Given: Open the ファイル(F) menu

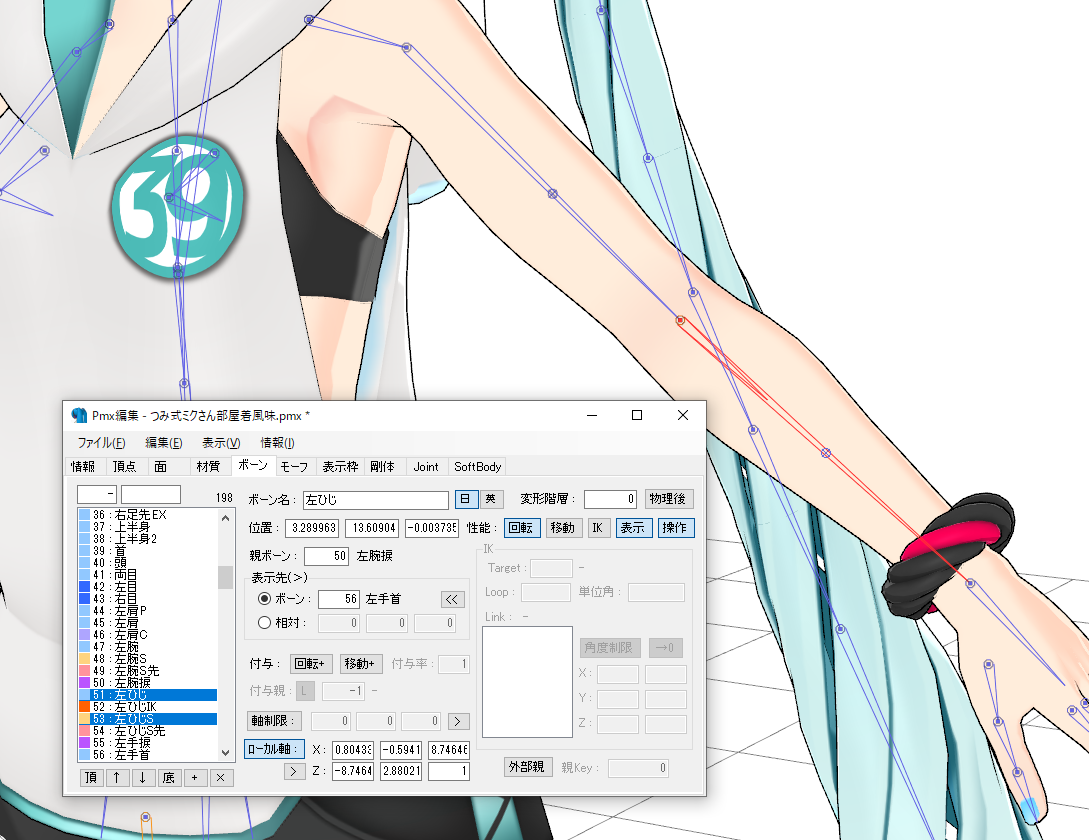Looking at the screenshot, I should 101,443.
